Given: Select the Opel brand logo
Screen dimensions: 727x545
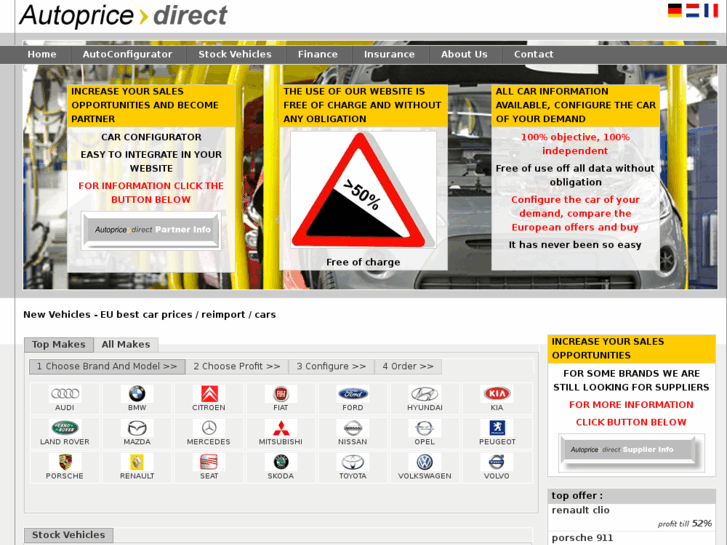Looking at the screenshot, I should (425, 428).
